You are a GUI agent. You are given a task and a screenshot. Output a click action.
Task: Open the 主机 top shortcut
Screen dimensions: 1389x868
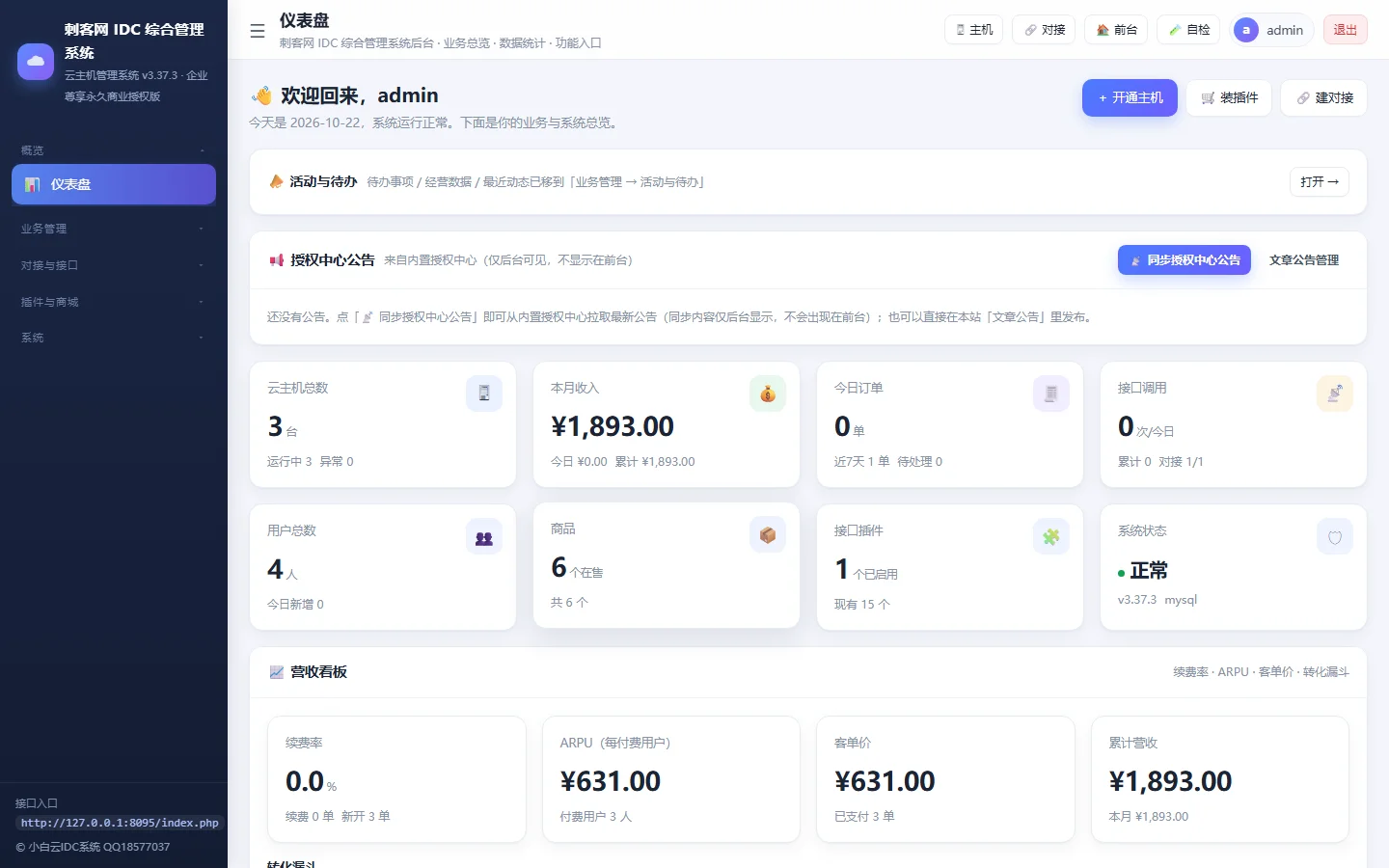coord(974,30)
